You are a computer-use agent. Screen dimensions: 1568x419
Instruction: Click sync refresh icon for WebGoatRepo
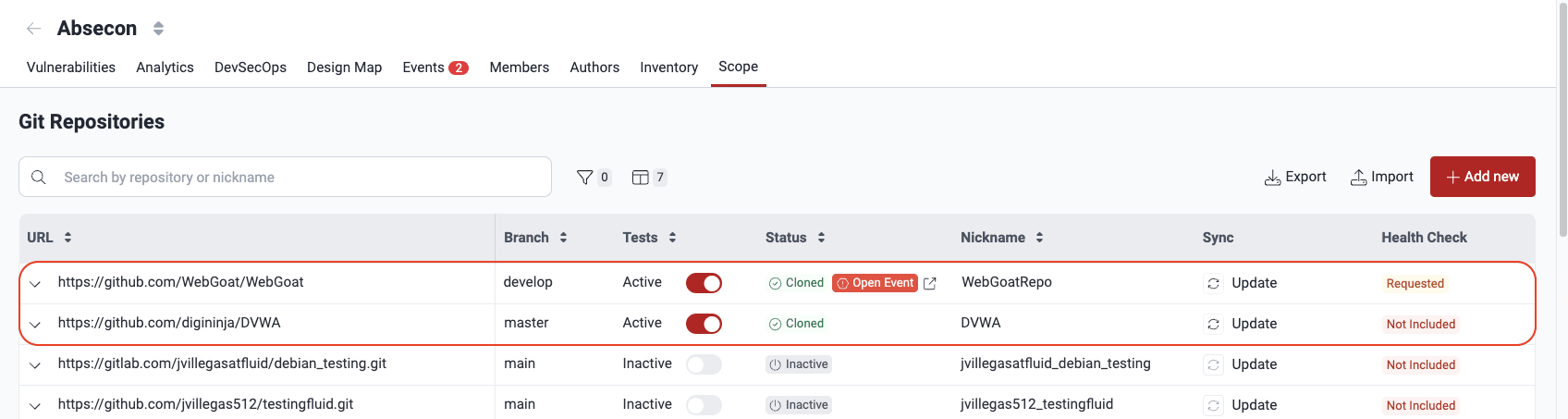(x=1214, y=284)
